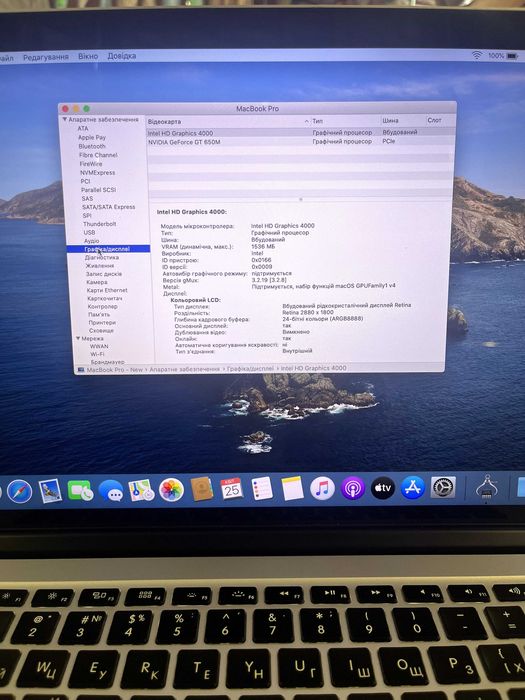Screen dimensions: 525x700
Task: Open the Довідка menu
Action: (x=121, y=56)
